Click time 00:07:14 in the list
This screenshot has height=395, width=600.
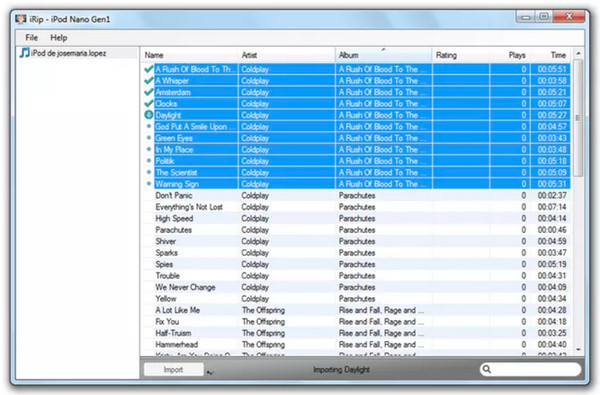point(552,207)
